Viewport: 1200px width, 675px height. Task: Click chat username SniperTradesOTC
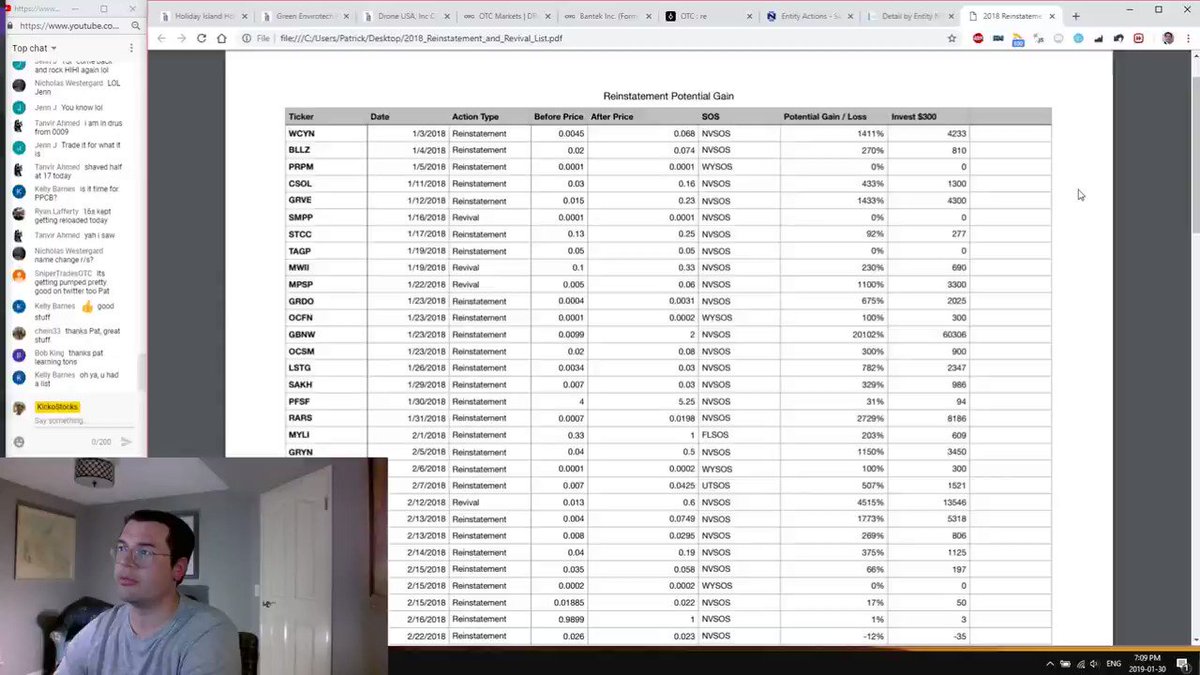[64, 273]
